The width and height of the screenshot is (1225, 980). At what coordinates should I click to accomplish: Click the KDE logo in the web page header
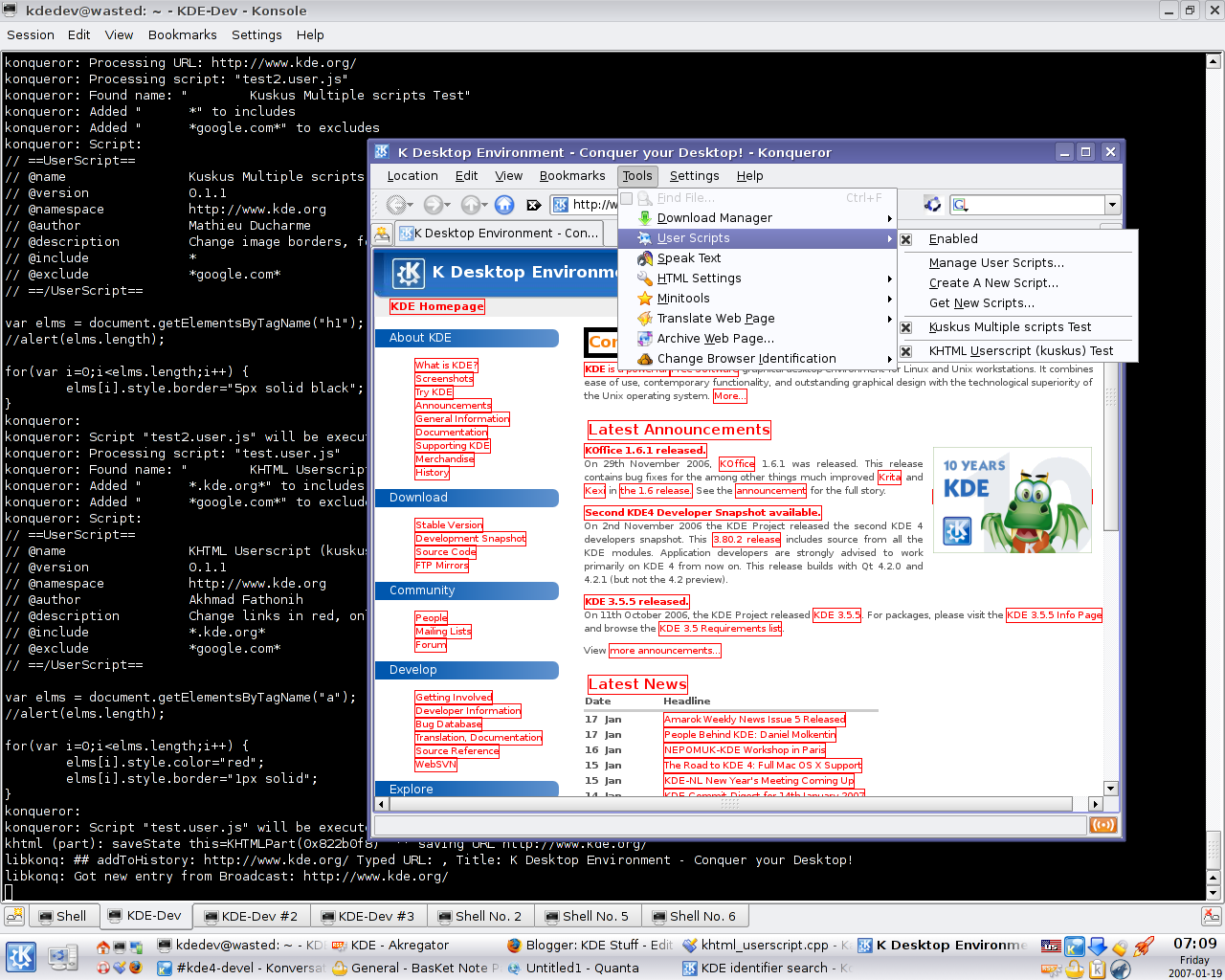pyautogui.click(x=409, y=274)
